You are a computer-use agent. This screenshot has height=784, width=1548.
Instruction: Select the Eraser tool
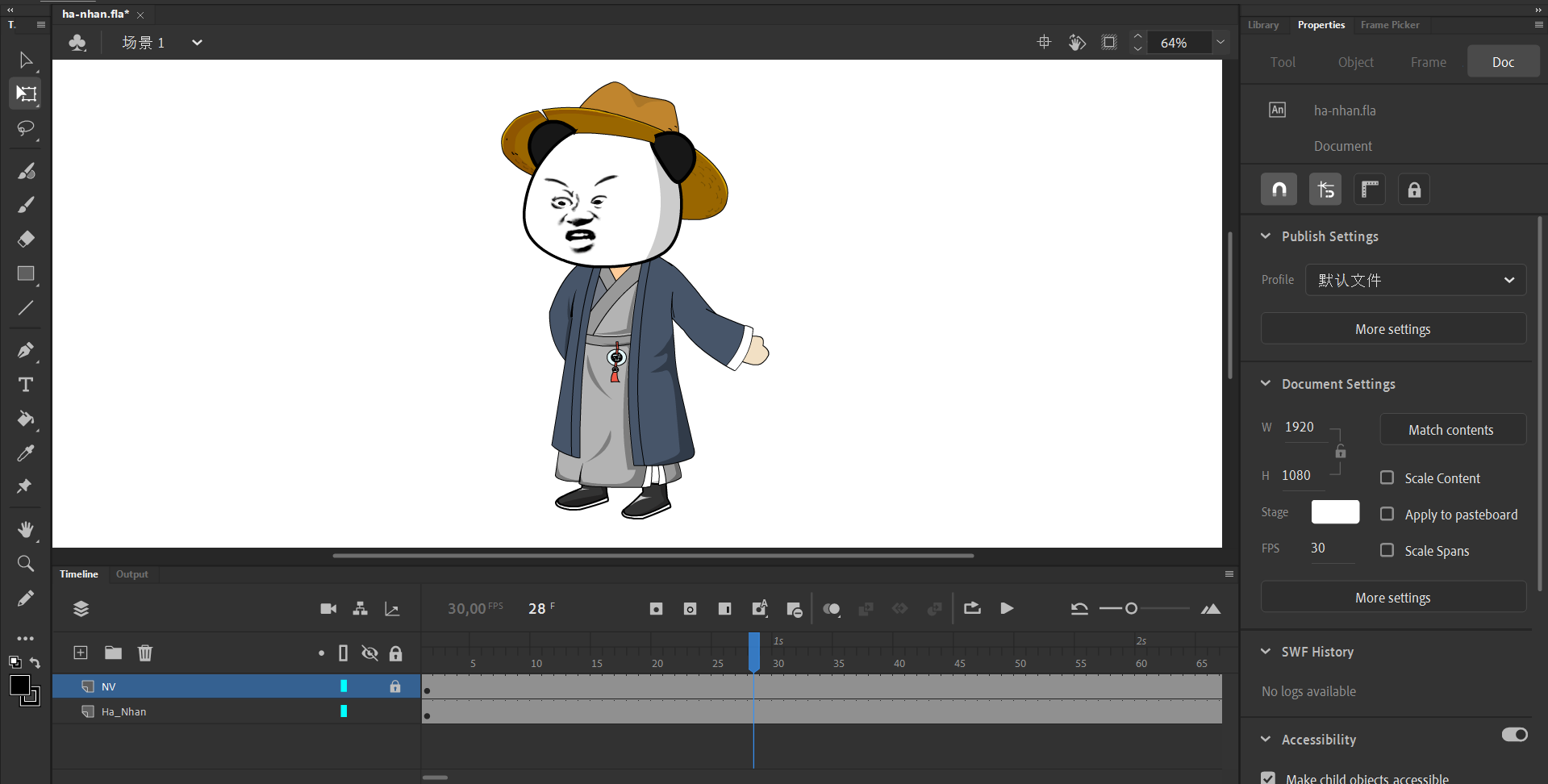(26, 239)
